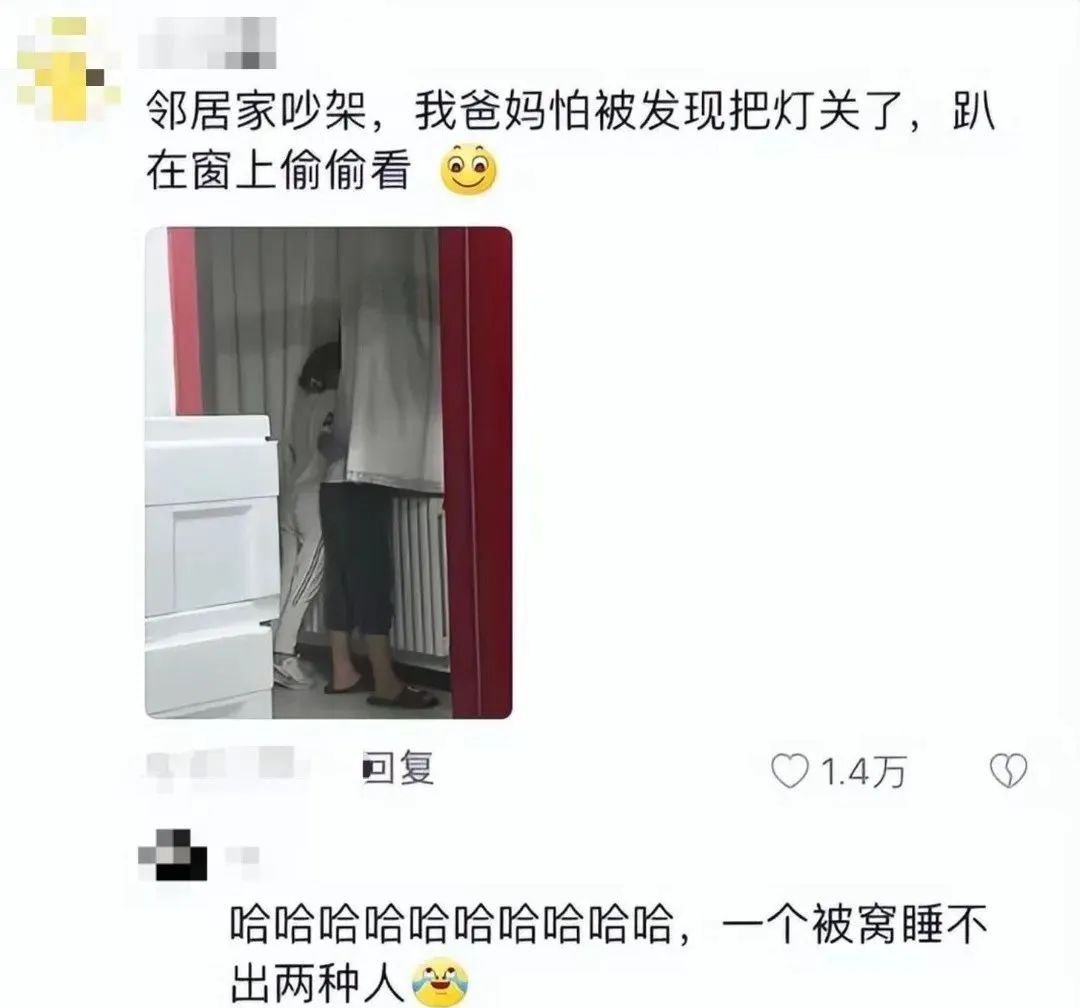Select the reply text 哈哈哈哈哈哈
The width and height of the screenshot is (1080, 1008).
(x=608, y=953)
